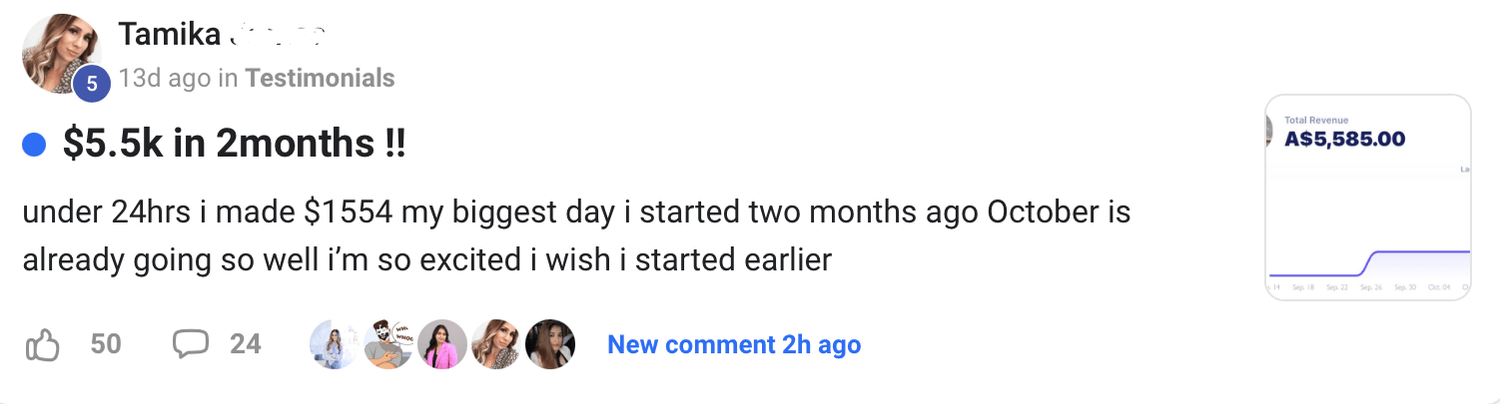Image resolution: width=1500 pixels, height=404 pixels.
Task: Click the level 5 badge on avatar
Action: pyautogui.click(x=92, y=84)
